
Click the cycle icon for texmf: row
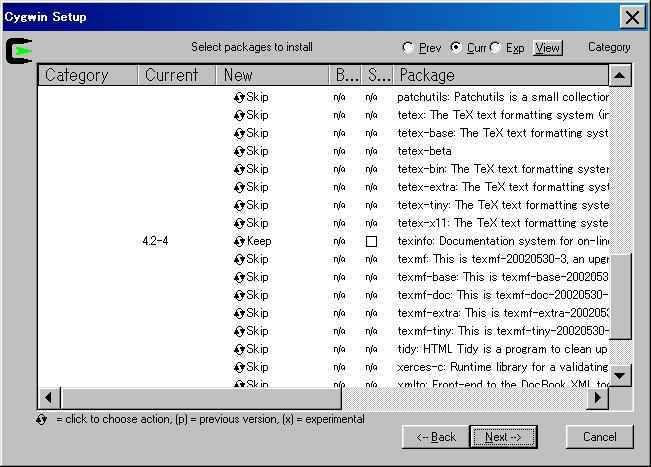click(x=239, y=259)
